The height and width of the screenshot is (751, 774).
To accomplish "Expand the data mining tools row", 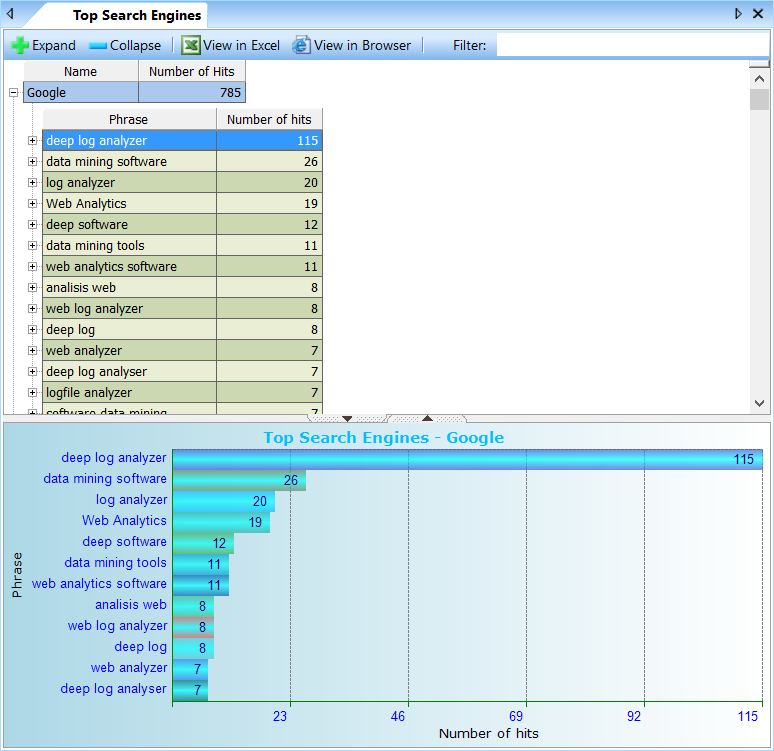I will pyautogui.click(x=33, y=245).
